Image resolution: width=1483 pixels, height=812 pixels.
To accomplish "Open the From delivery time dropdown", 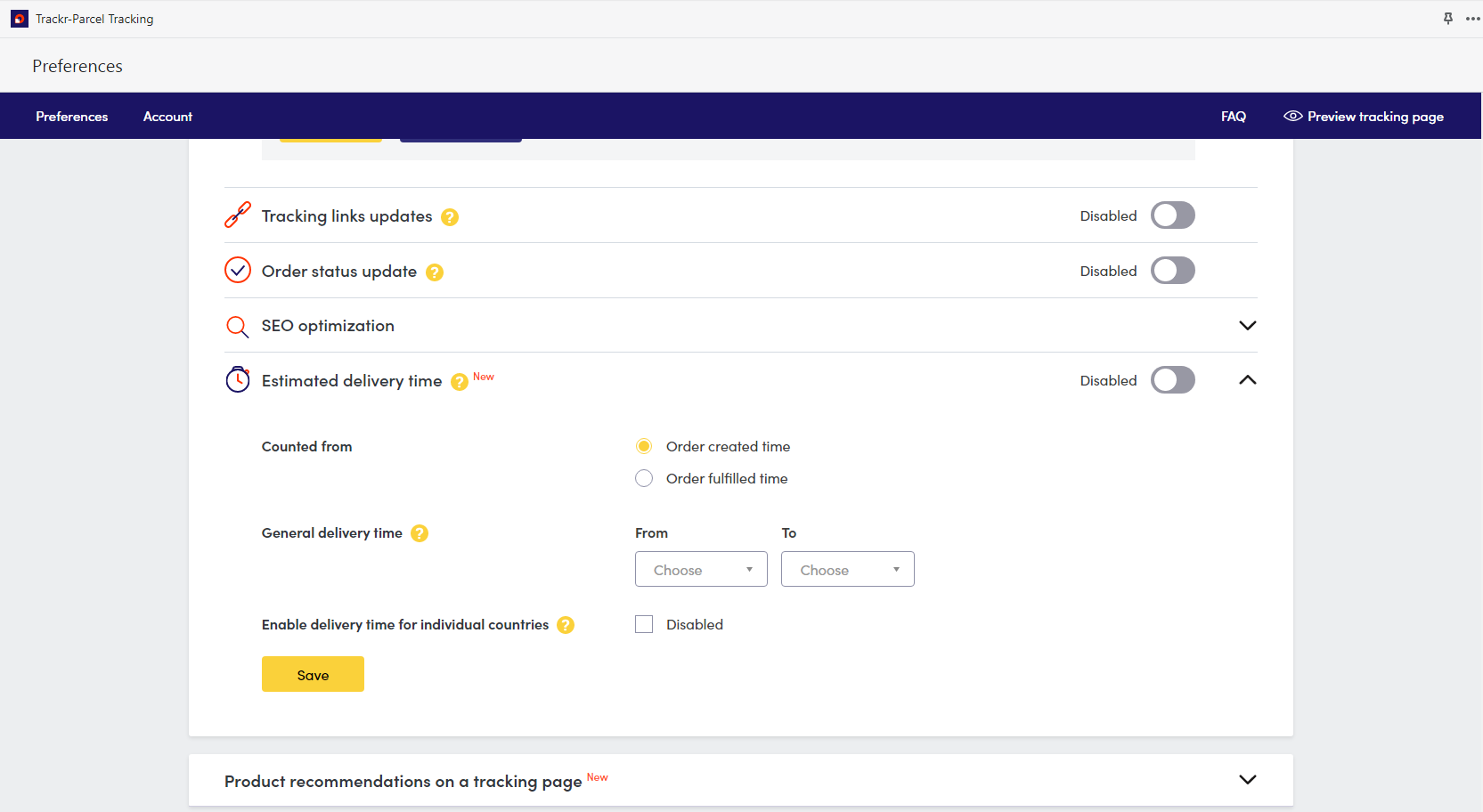I will 701,569.
